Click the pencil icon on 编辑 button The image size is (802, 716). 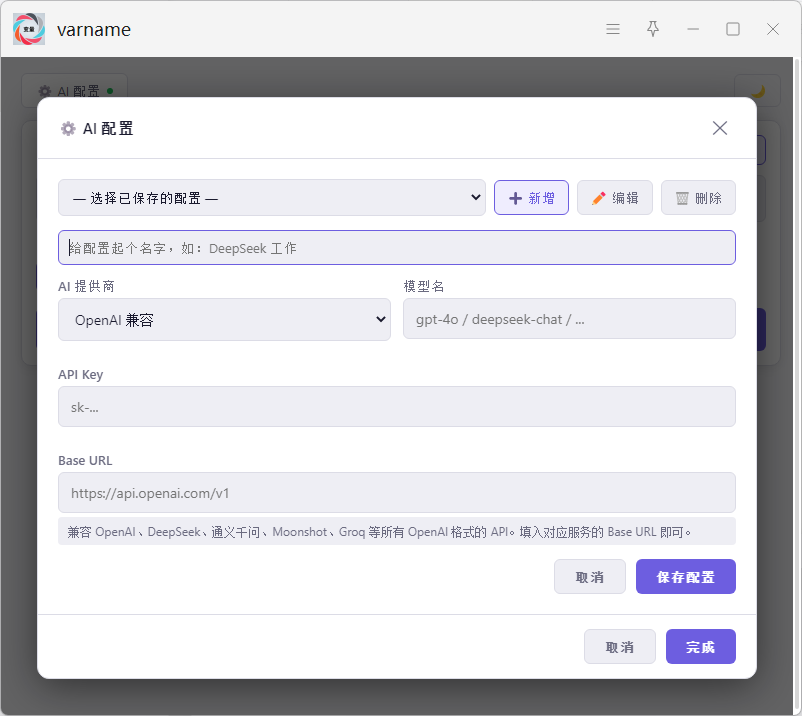click(x=598, y=198)
